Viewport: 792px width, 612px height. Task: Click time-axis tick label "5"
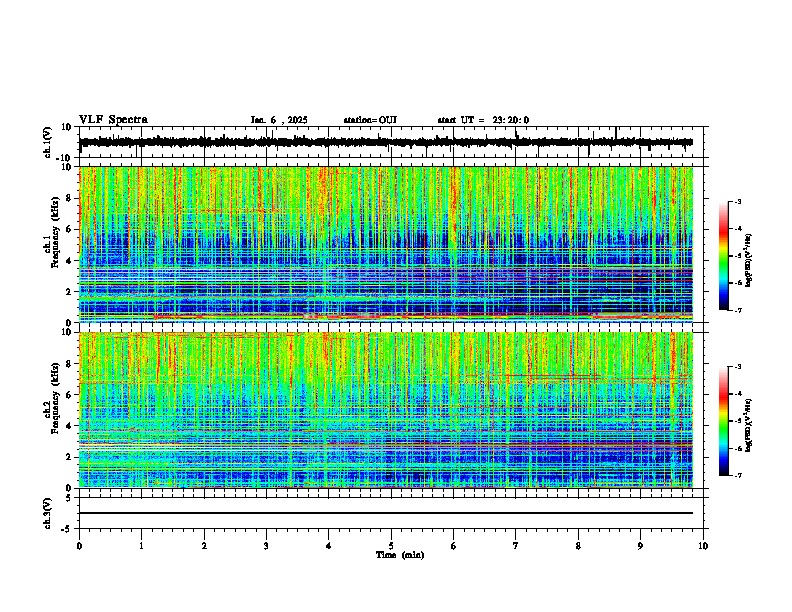click(391, 546)
